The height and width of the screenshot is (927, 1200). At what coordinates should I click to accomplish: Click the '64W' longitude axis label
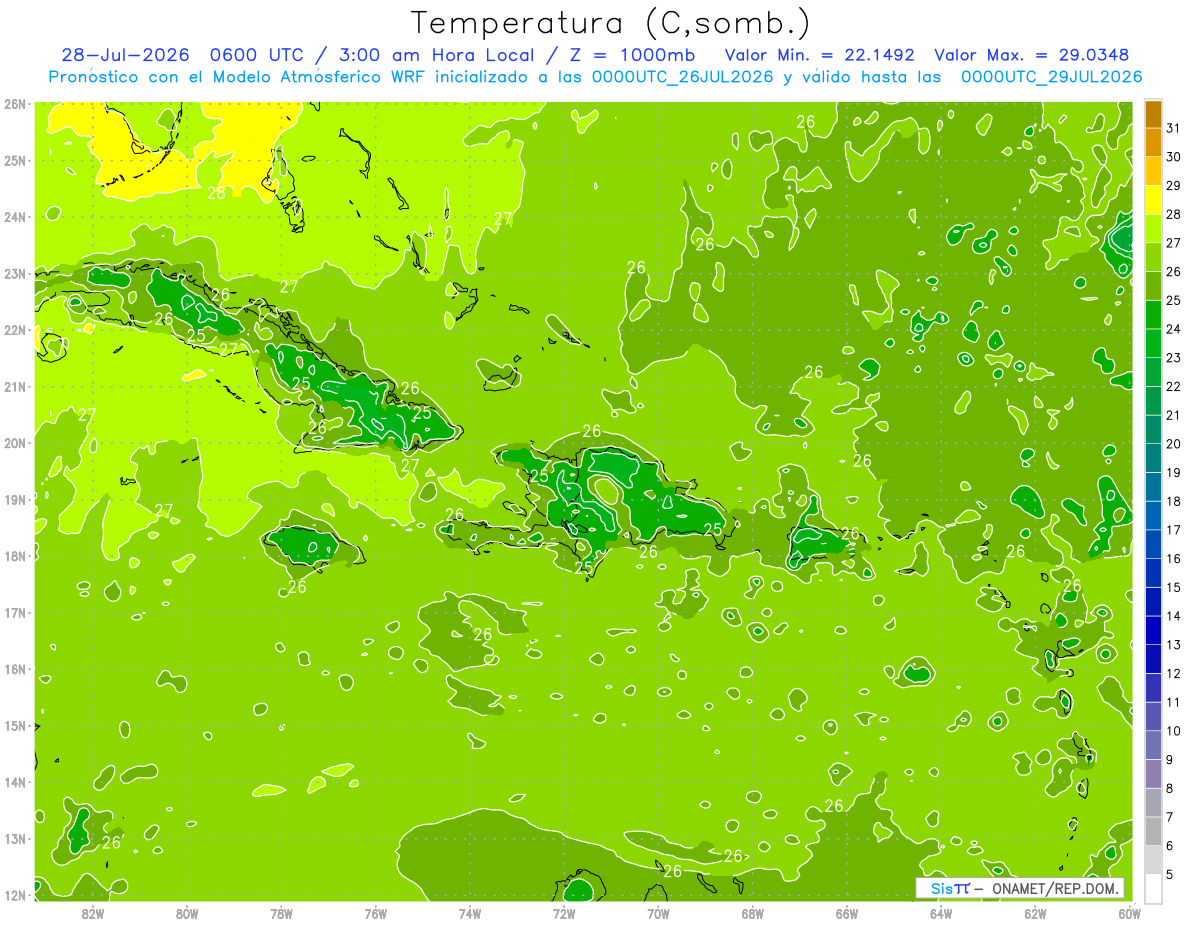pyautogui.click(x=941, y=913)
